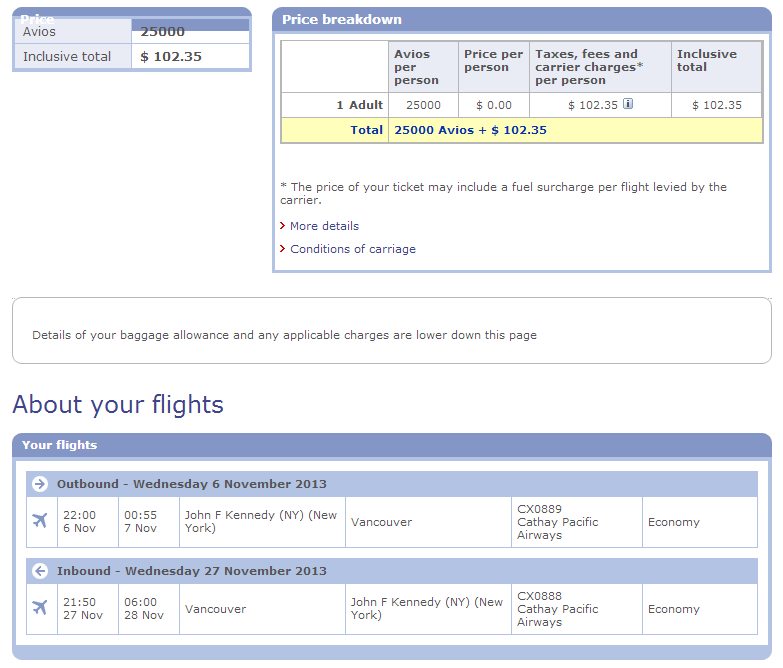Click the Inclusive total $102.35 in Price box
The height and width of the screenshot is (668, 783).
pos(171,56)
